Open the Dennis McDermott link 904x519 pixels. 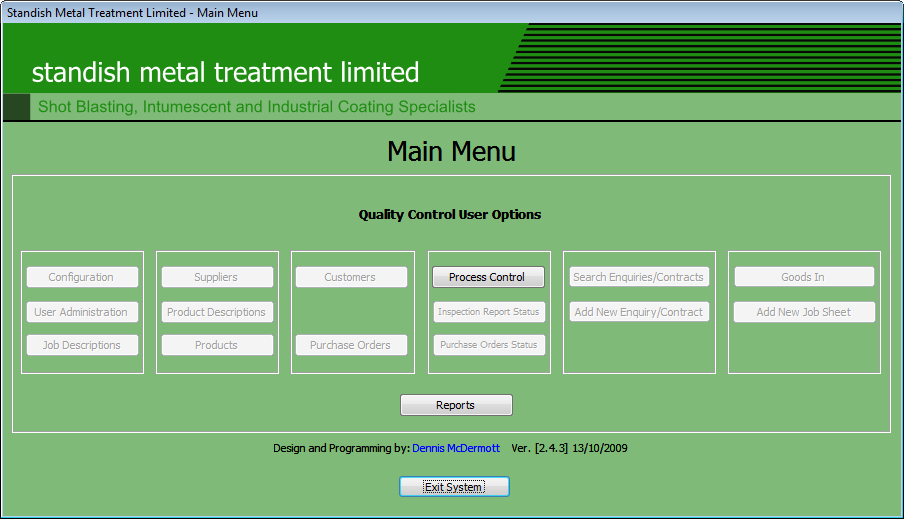(456, 448)
